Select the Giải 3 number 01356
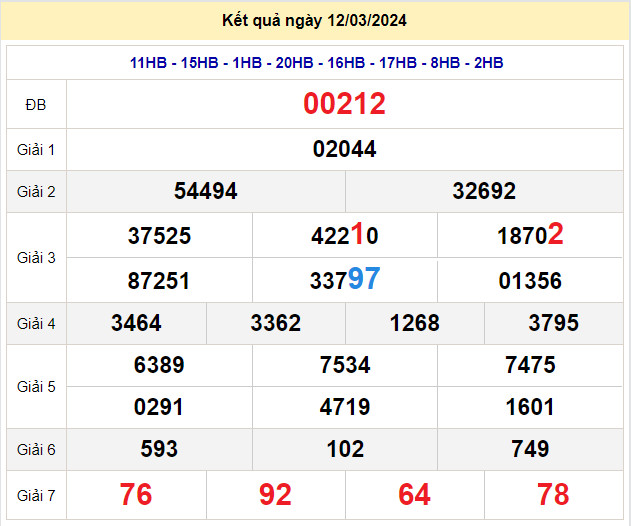This screenshot has height=526, width=631. click(530, 281)
